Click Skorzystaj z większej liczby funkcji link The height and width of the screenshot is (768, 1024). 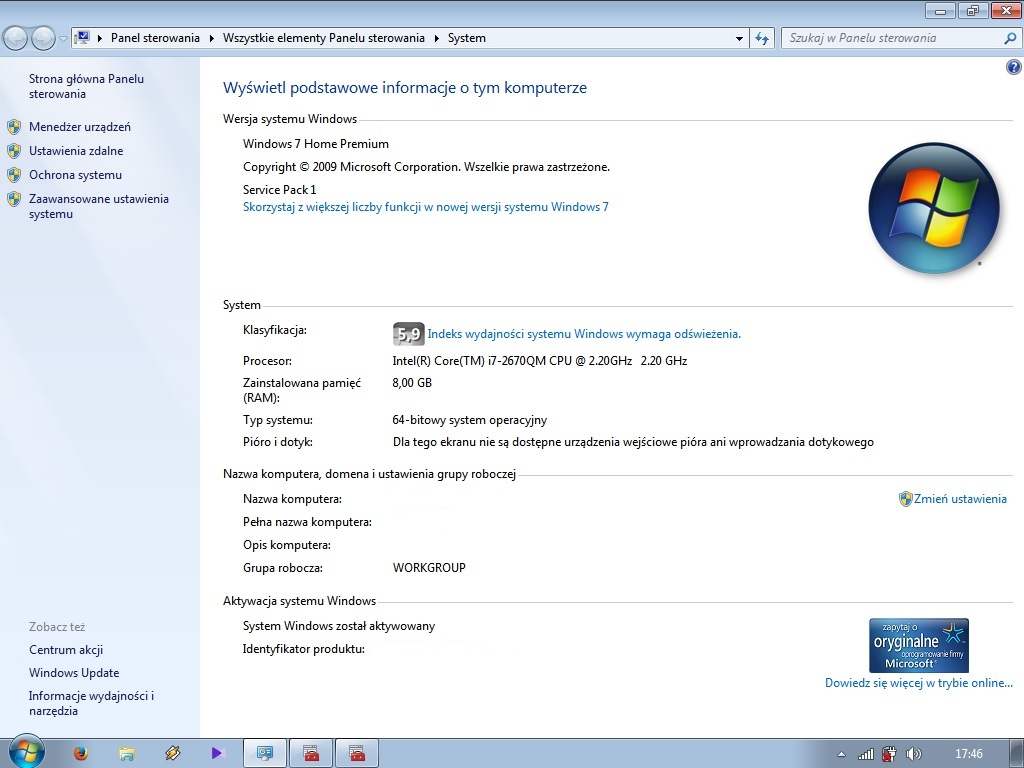[x=426, y=207]
